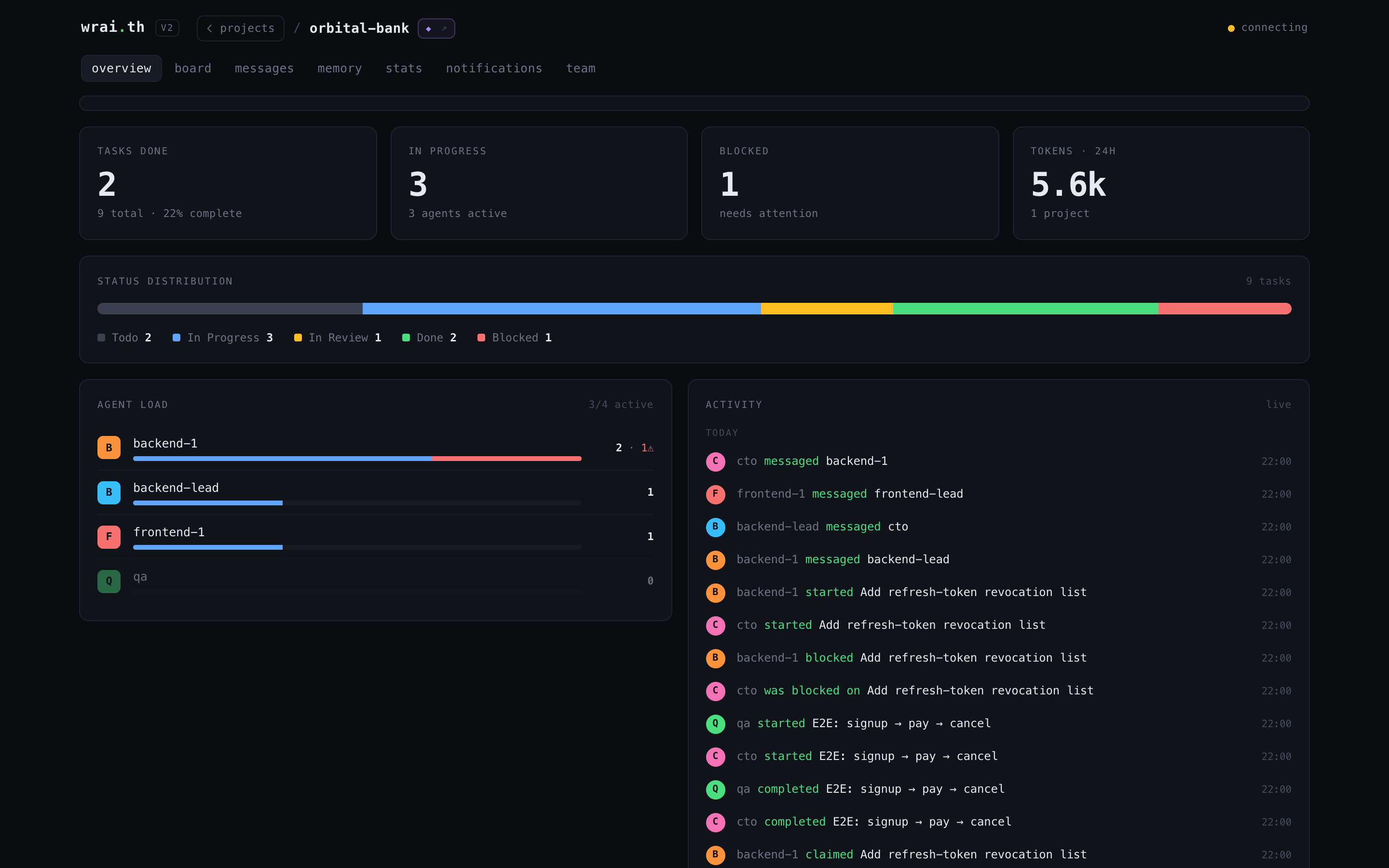
Task: Click the Blocked red legend swatch
Action: (x=481, y=338)
